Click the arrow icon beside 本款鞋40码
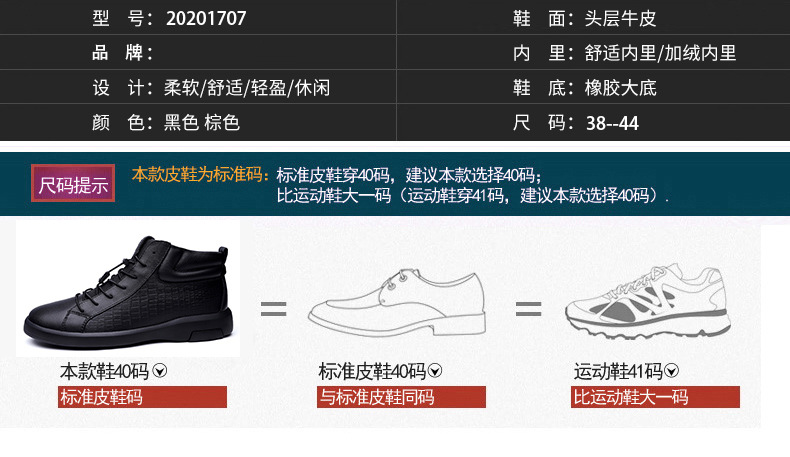 (x=160, y=371)
